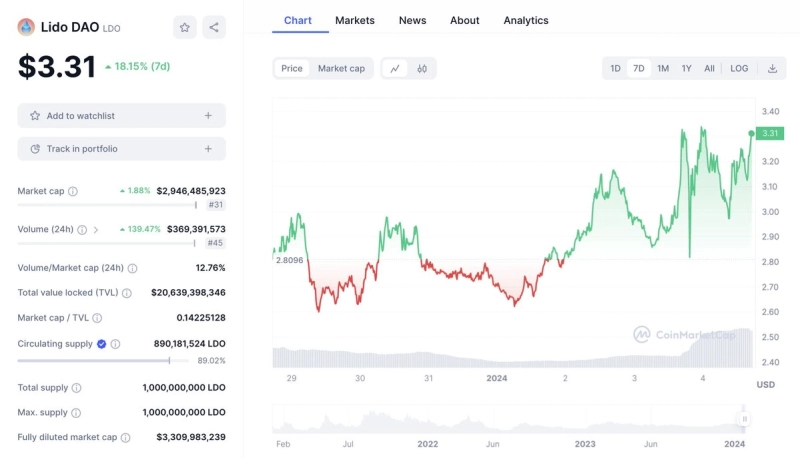Click the share icon beside the star
Screen dimensions: 800x458
tap(214, 28)
